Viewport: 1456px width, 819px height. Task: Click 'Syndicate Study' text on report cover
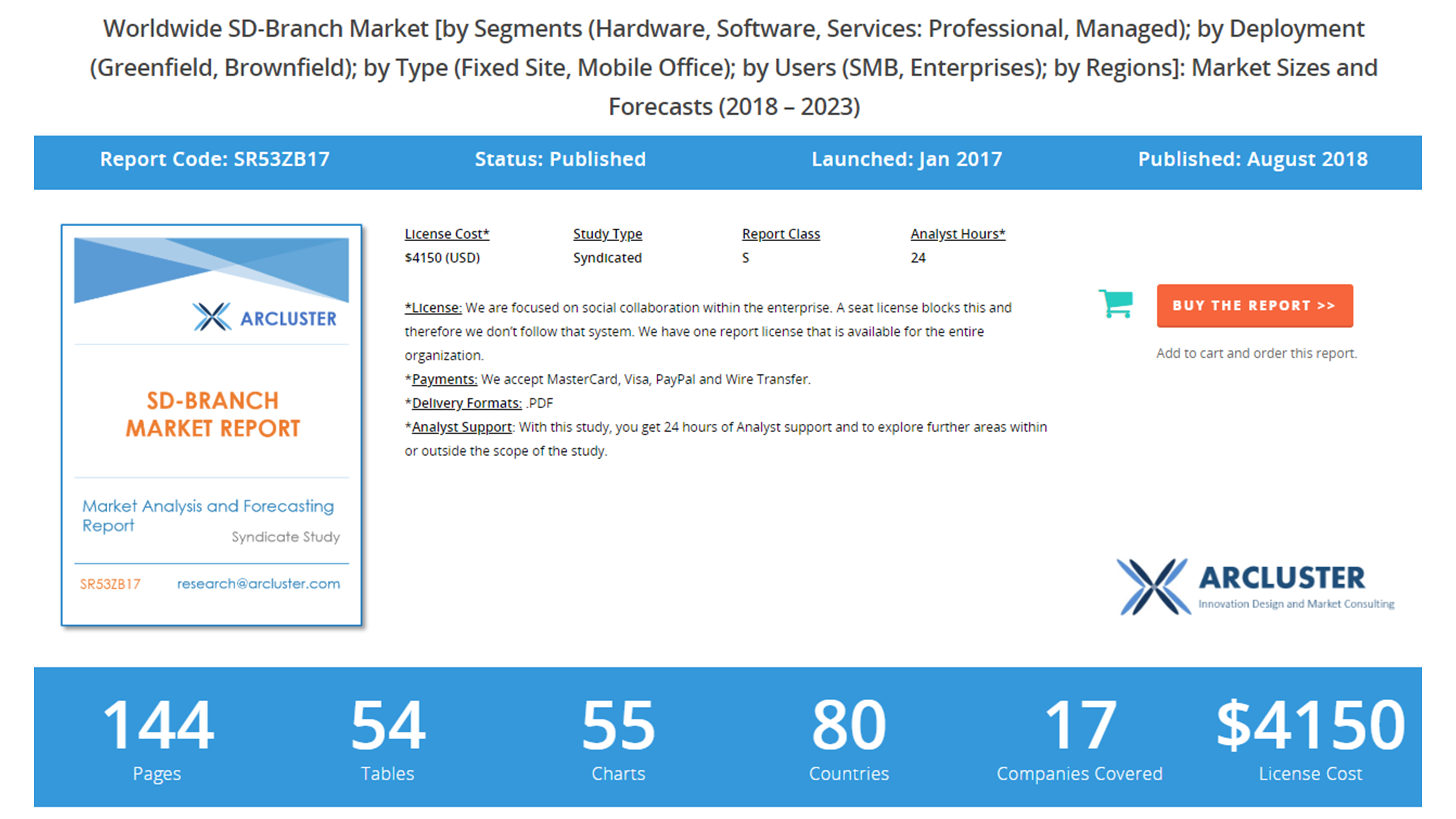pyautogui.click(x=285, y=537)
